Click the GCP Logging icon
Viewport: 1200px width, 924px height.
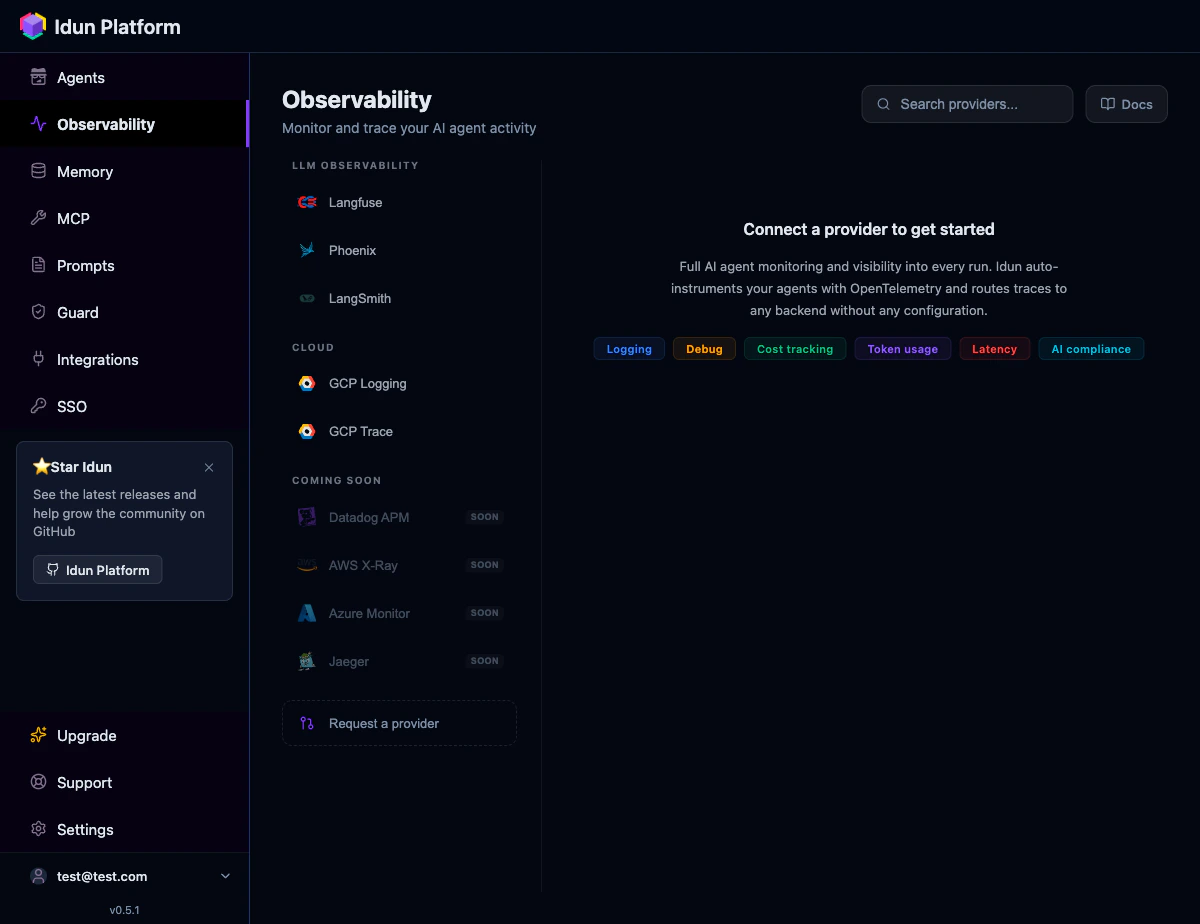306,383
